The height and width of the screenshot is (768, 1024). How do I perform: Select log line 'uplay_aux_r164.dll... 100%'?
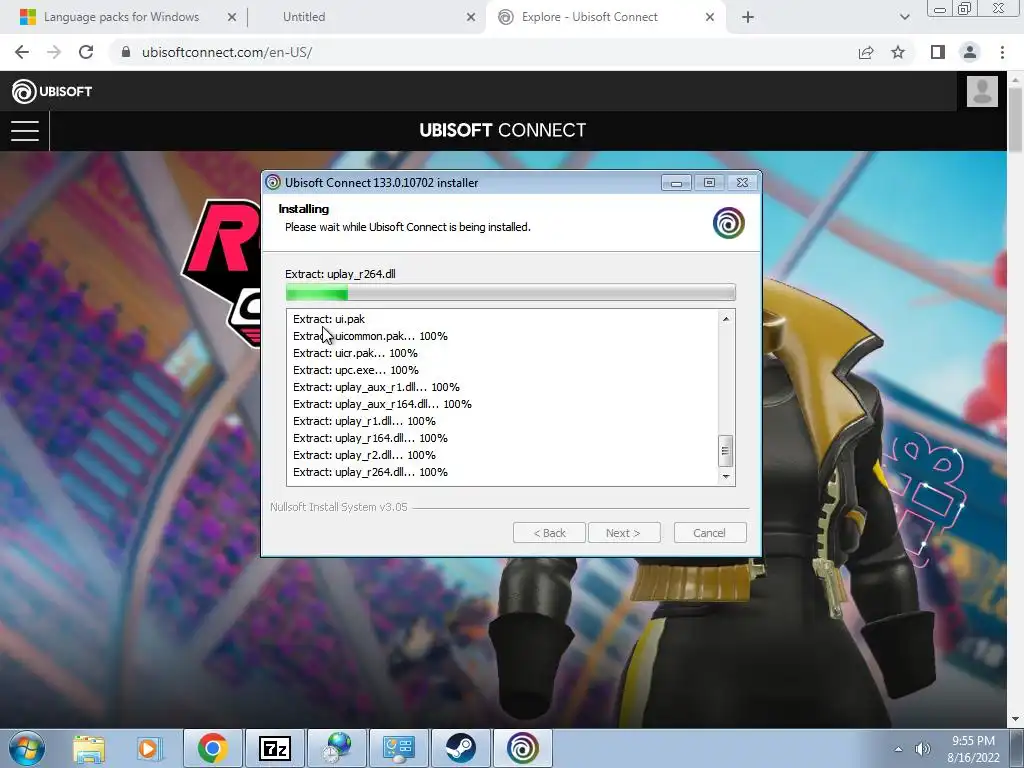(x=382, y=404)
